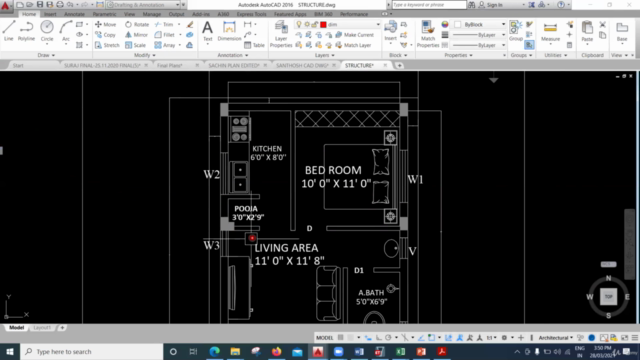Choose the Array command
The image size is (640, 360).
(165, 45)
